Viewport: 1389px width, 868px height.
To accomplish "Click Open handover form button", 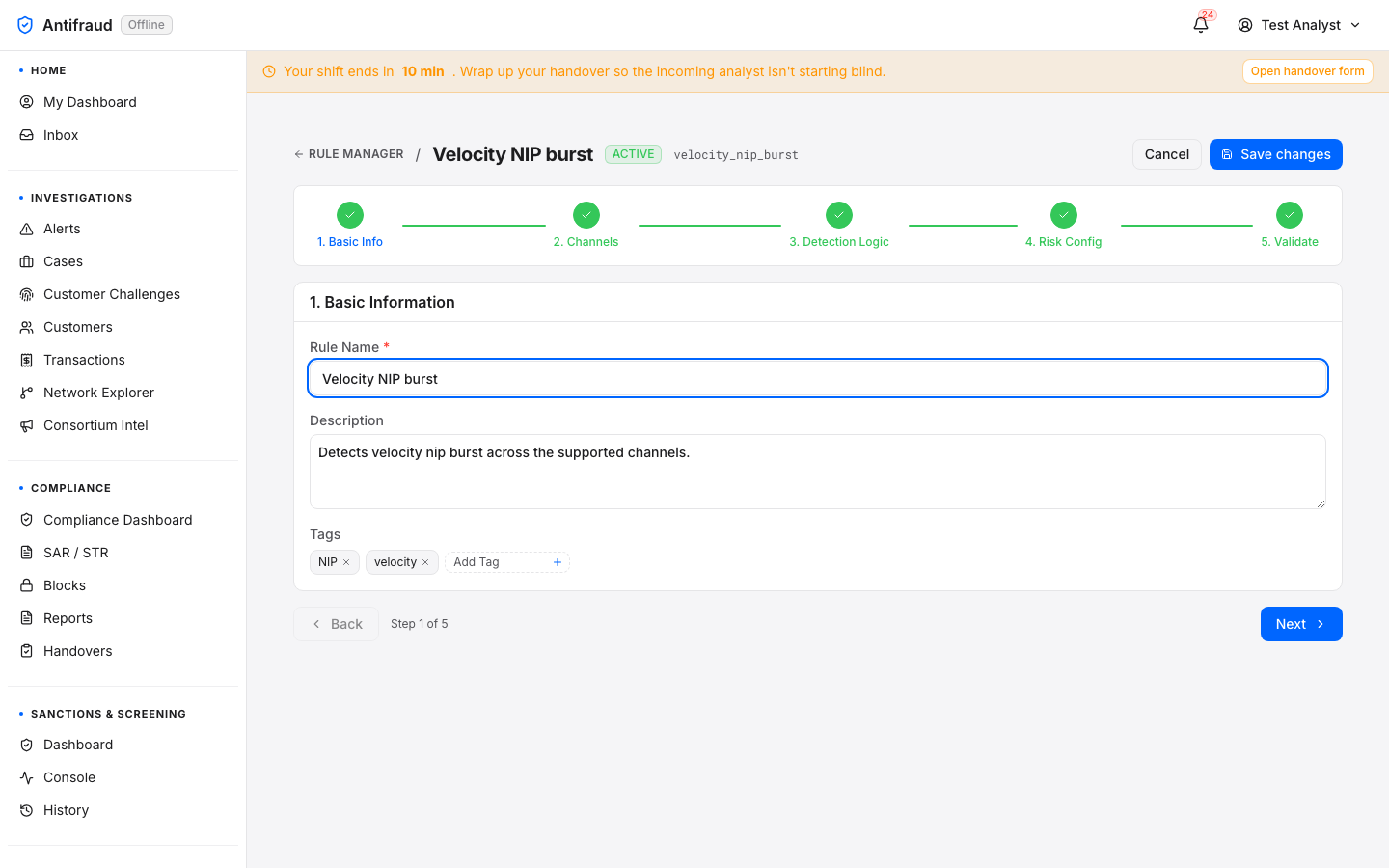I will [x=1307, y=71].
